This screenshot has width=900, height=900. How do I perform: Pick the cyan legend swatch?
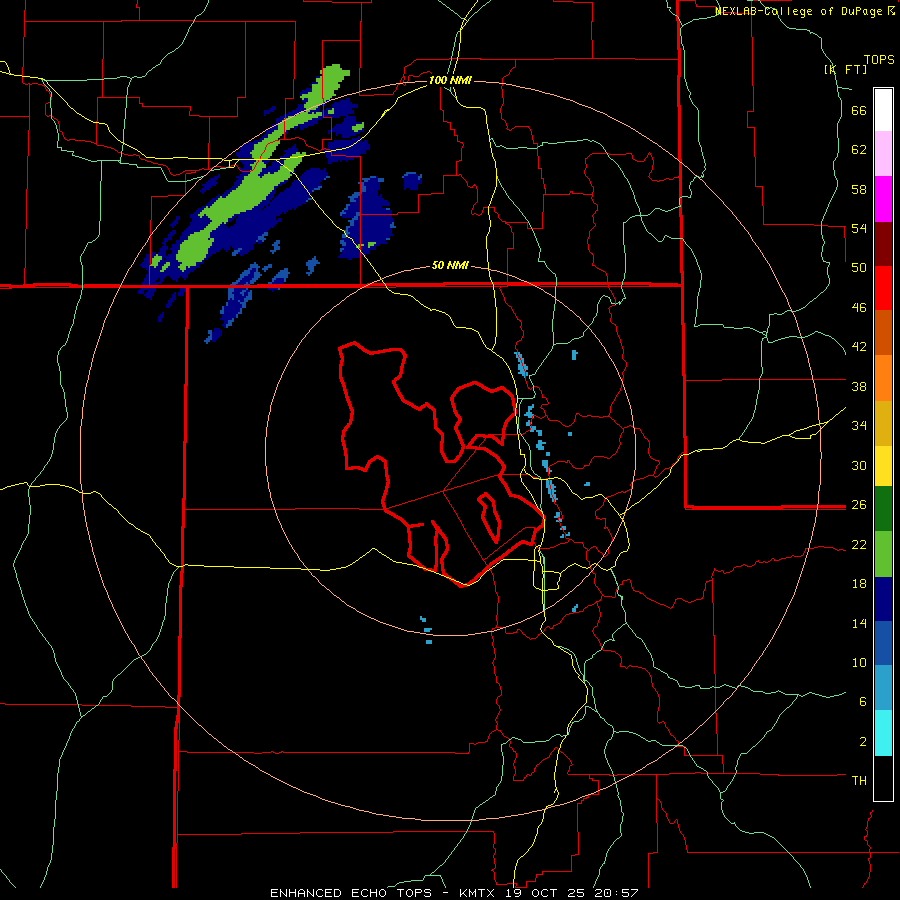(x=883, y=733)
